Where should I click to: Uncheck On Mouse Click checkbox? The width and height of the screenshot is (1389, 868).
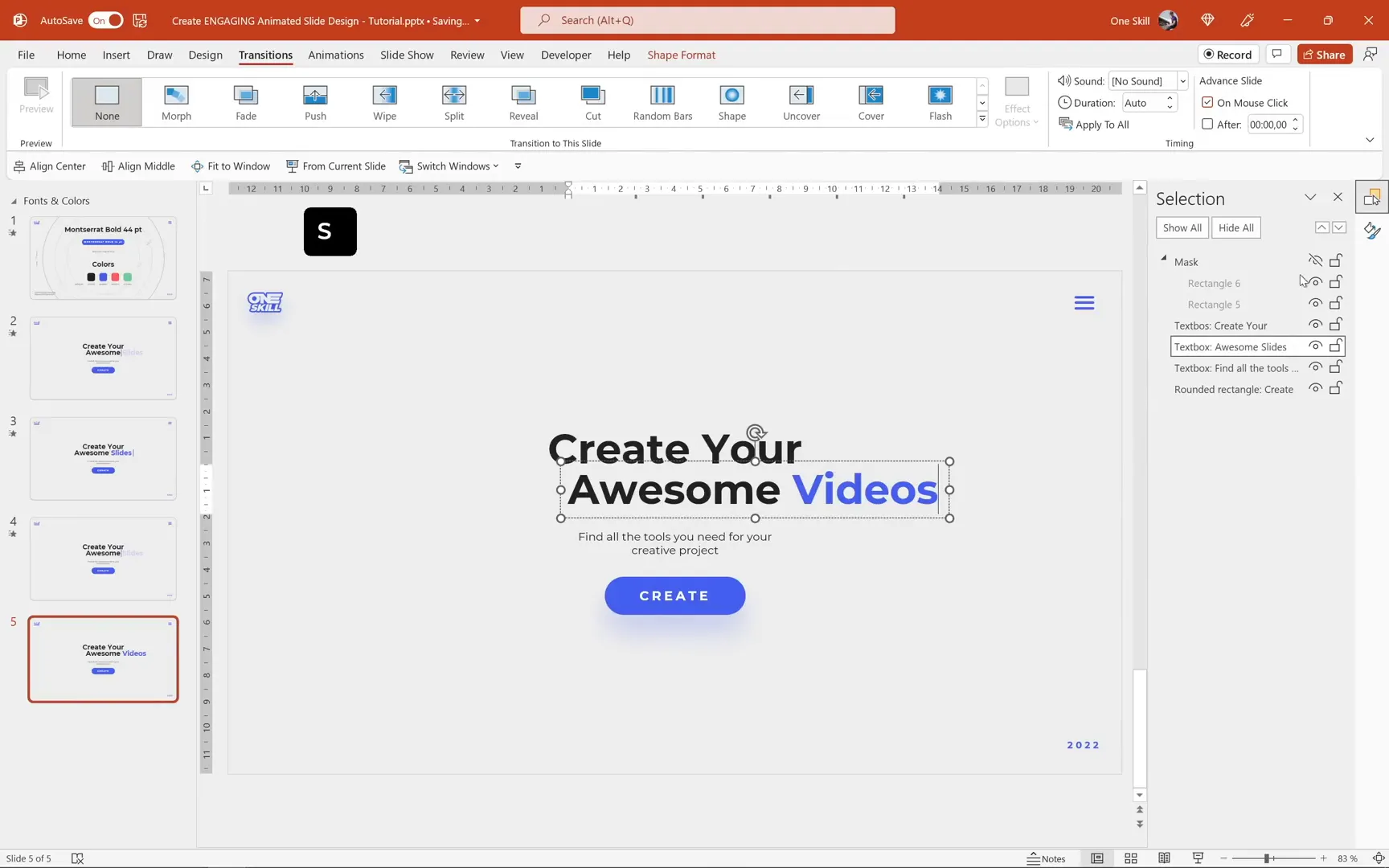coord(1207,102)
